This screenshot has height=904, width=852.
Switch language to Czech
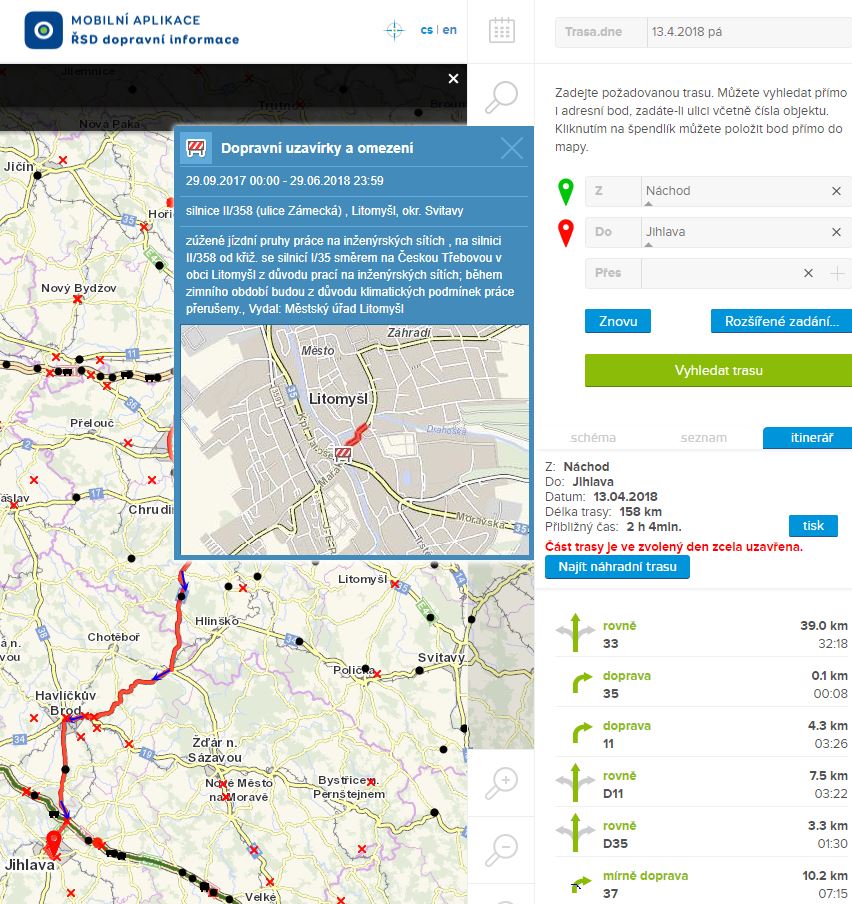coord(427,30)
